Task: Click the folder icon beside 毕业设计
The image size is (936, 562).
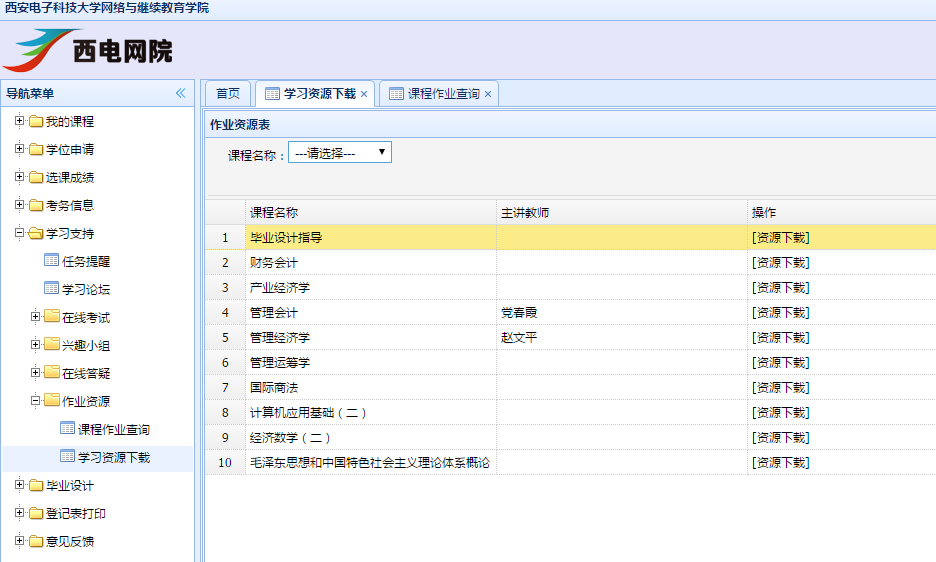Action: coord(36,486)
